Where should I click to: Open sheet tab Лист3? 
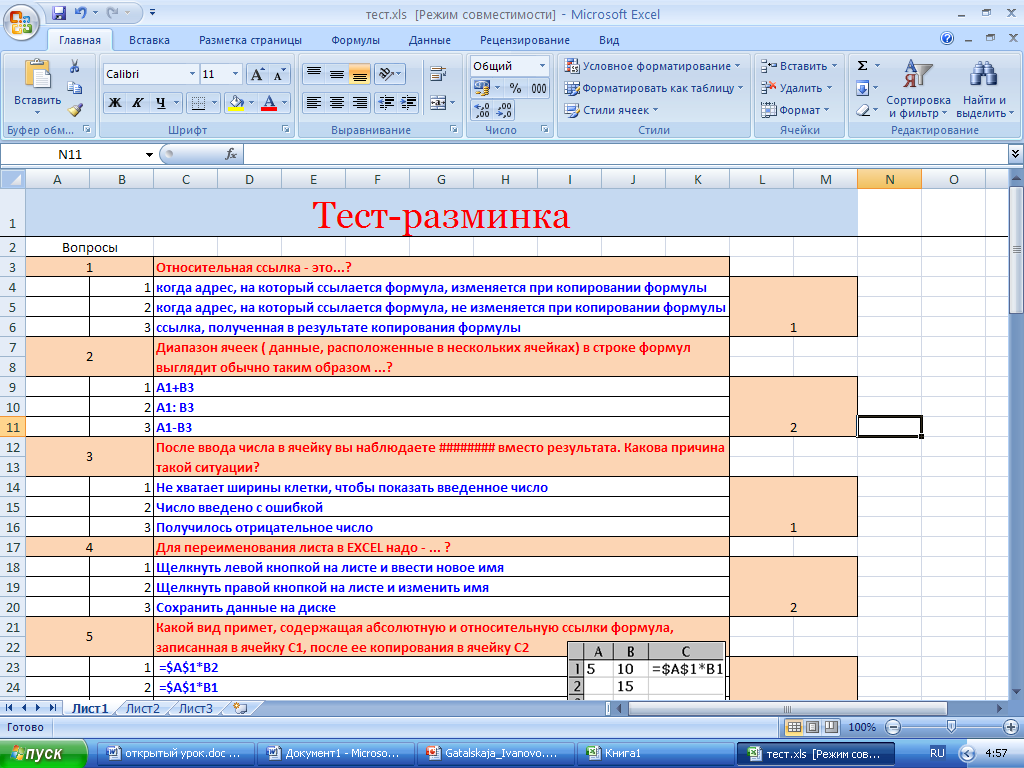tap(196, 708)
